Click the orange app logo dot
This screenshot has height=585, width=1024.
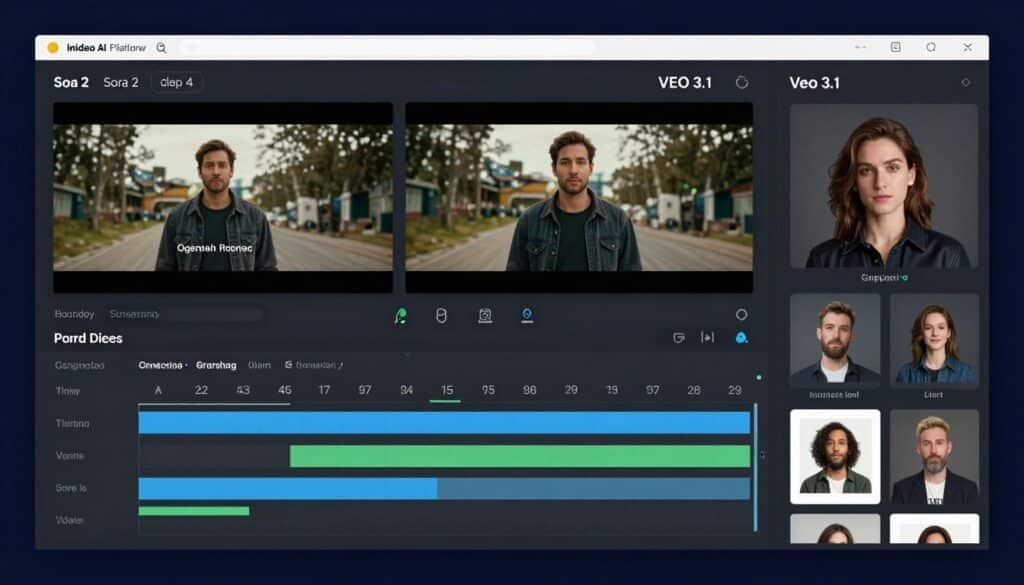click(53, 48)
